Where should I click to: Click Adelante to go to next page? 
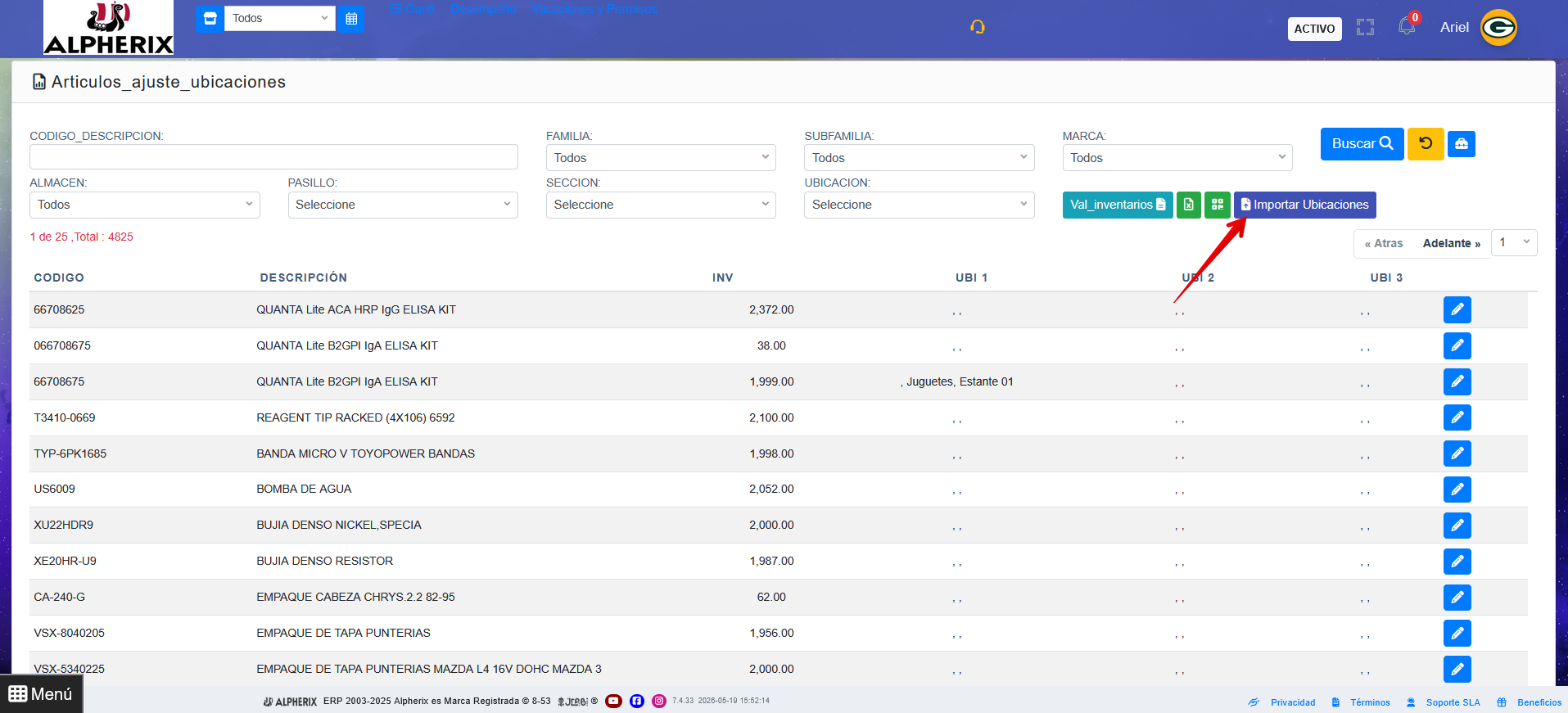[x=1451, y=243]
